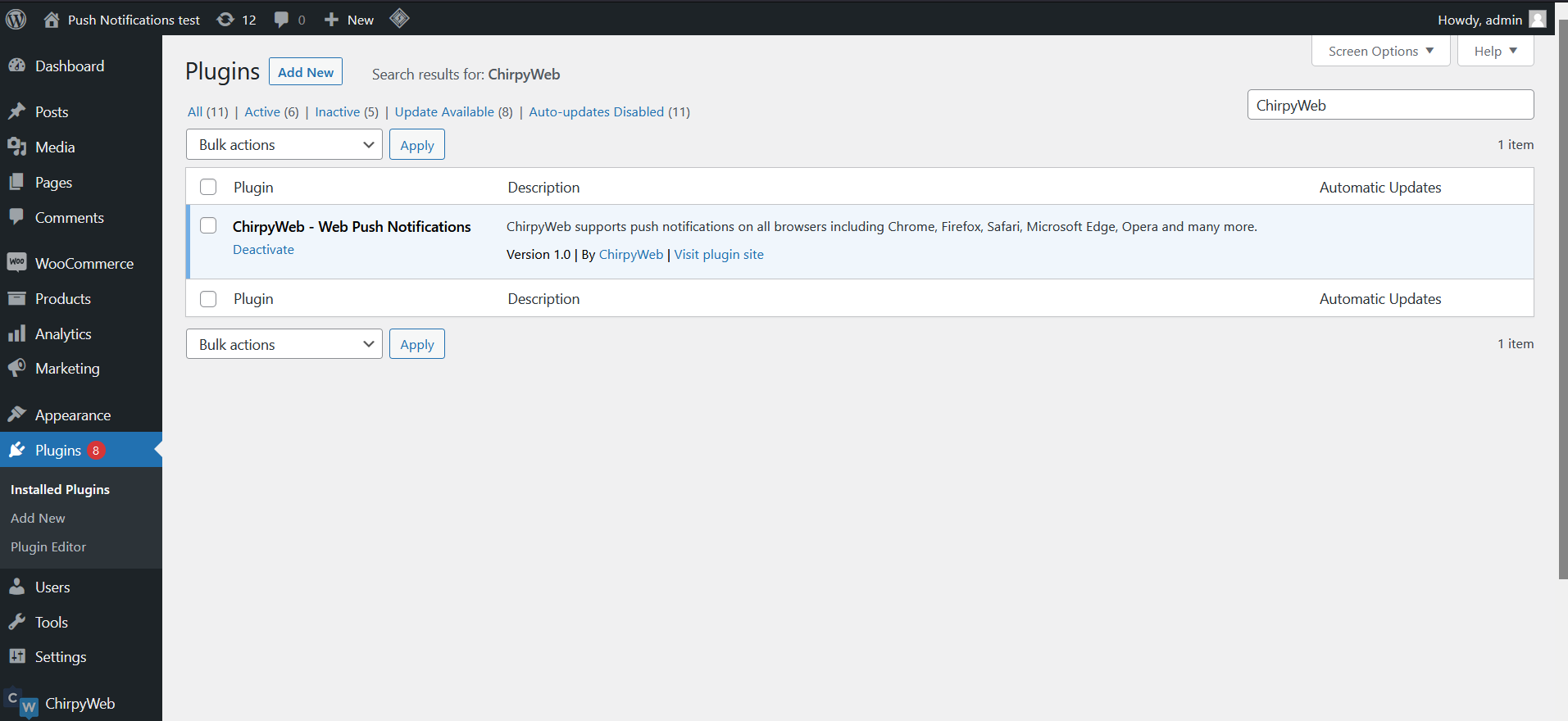This screenshot has width=1568, height=721.
Task: Filter by Auto-updates Disabled (11)
Action: [610, 111]
